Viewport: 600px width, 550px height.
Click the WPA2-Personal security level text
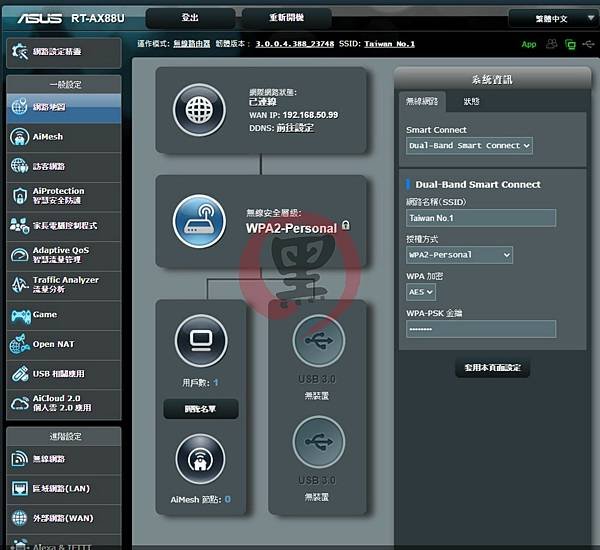(292, 228)
